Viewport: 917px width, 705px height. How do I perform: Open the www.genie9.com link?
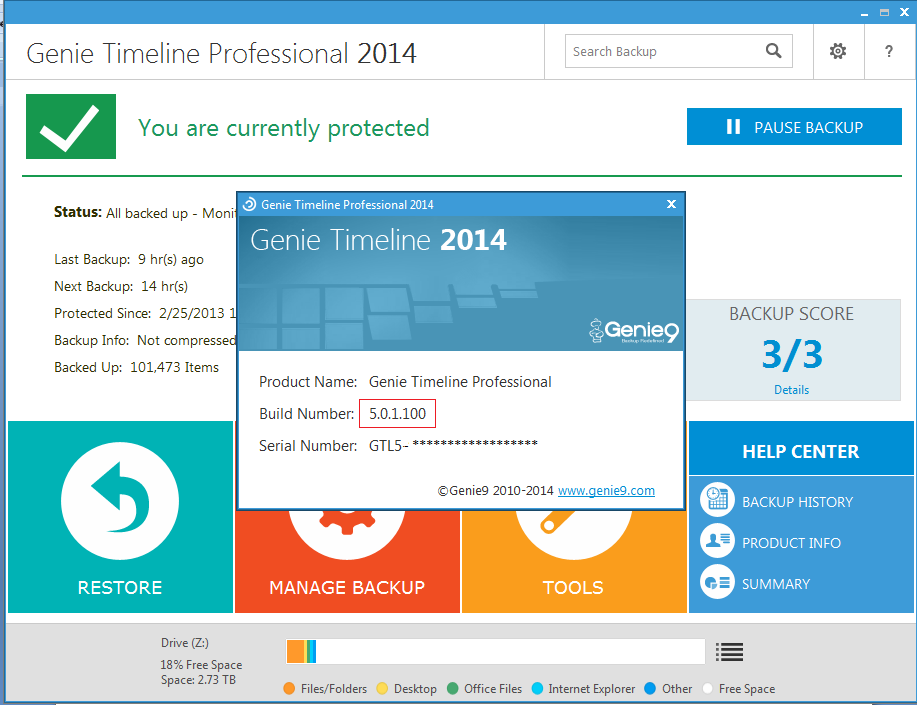(x=606, y=490)
